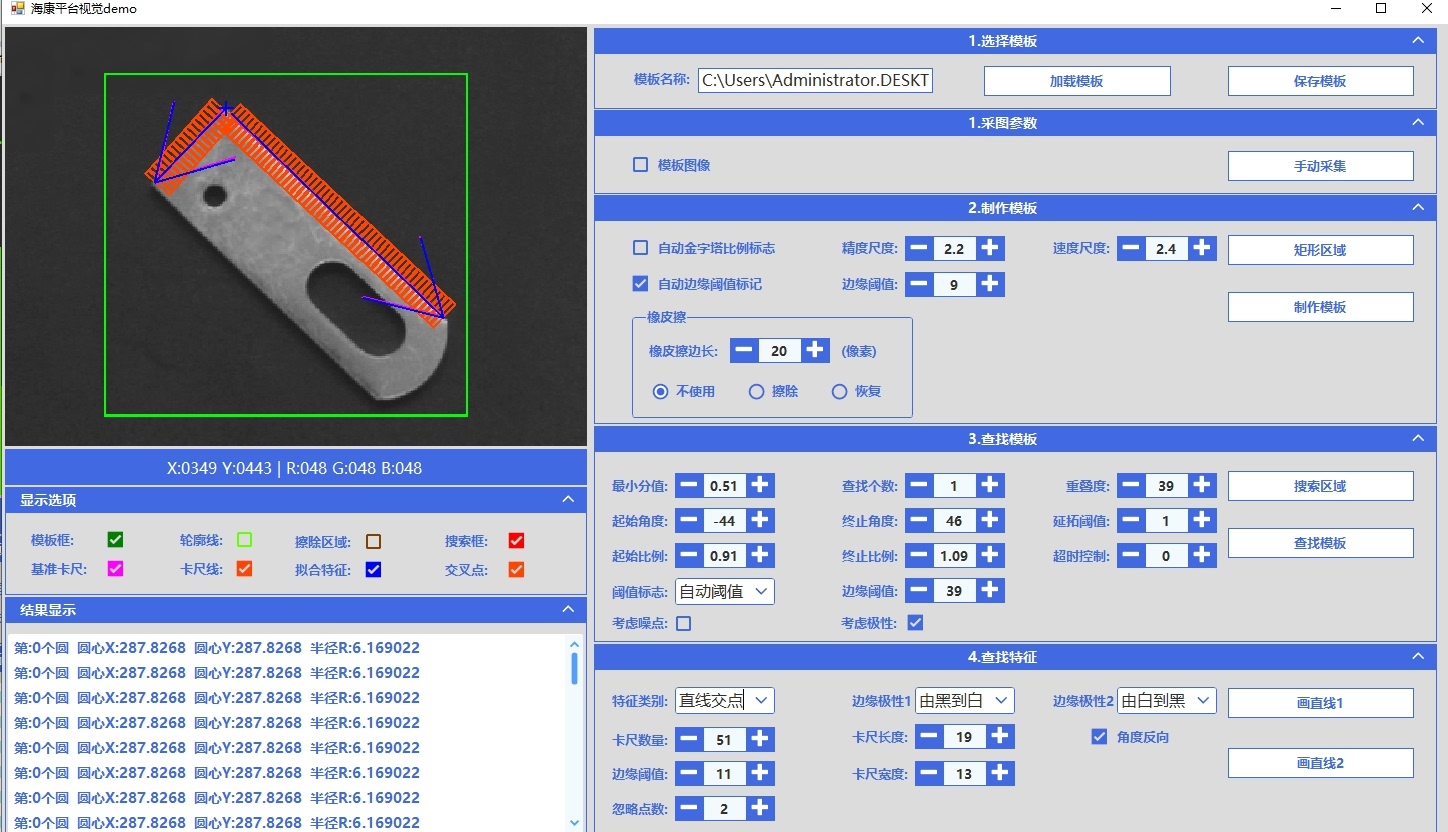Click the 模板名称 path input field
The image size is (1448, 832).
pos(815,81)
